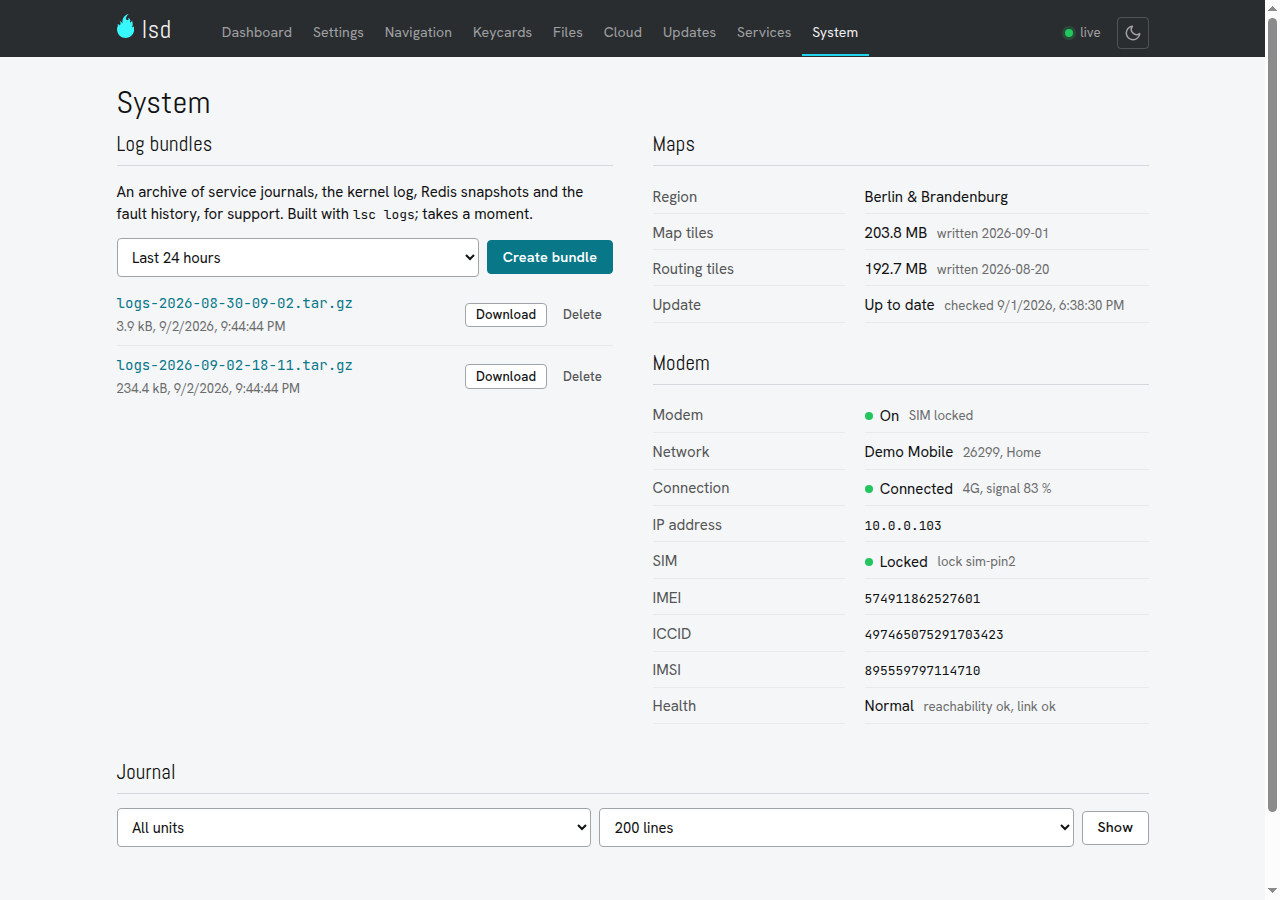Click the Create bundle button
Viewport: 1280px width, 900px height.
pyautogui.click(x=550, y=257)
